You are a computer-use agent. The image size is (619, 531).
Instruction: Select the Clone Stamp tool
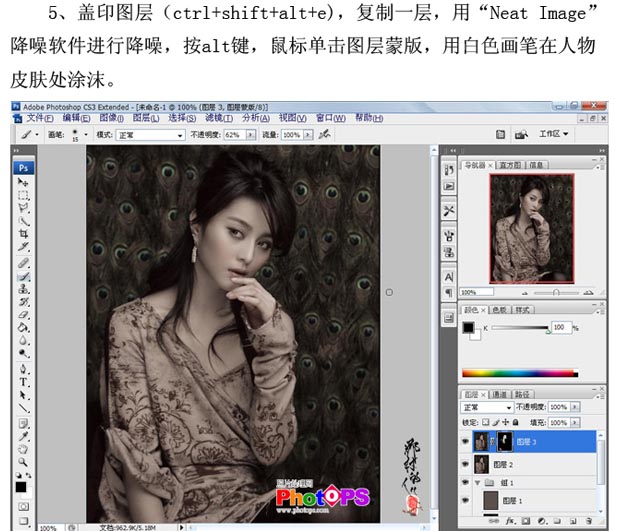coord(23,289)
